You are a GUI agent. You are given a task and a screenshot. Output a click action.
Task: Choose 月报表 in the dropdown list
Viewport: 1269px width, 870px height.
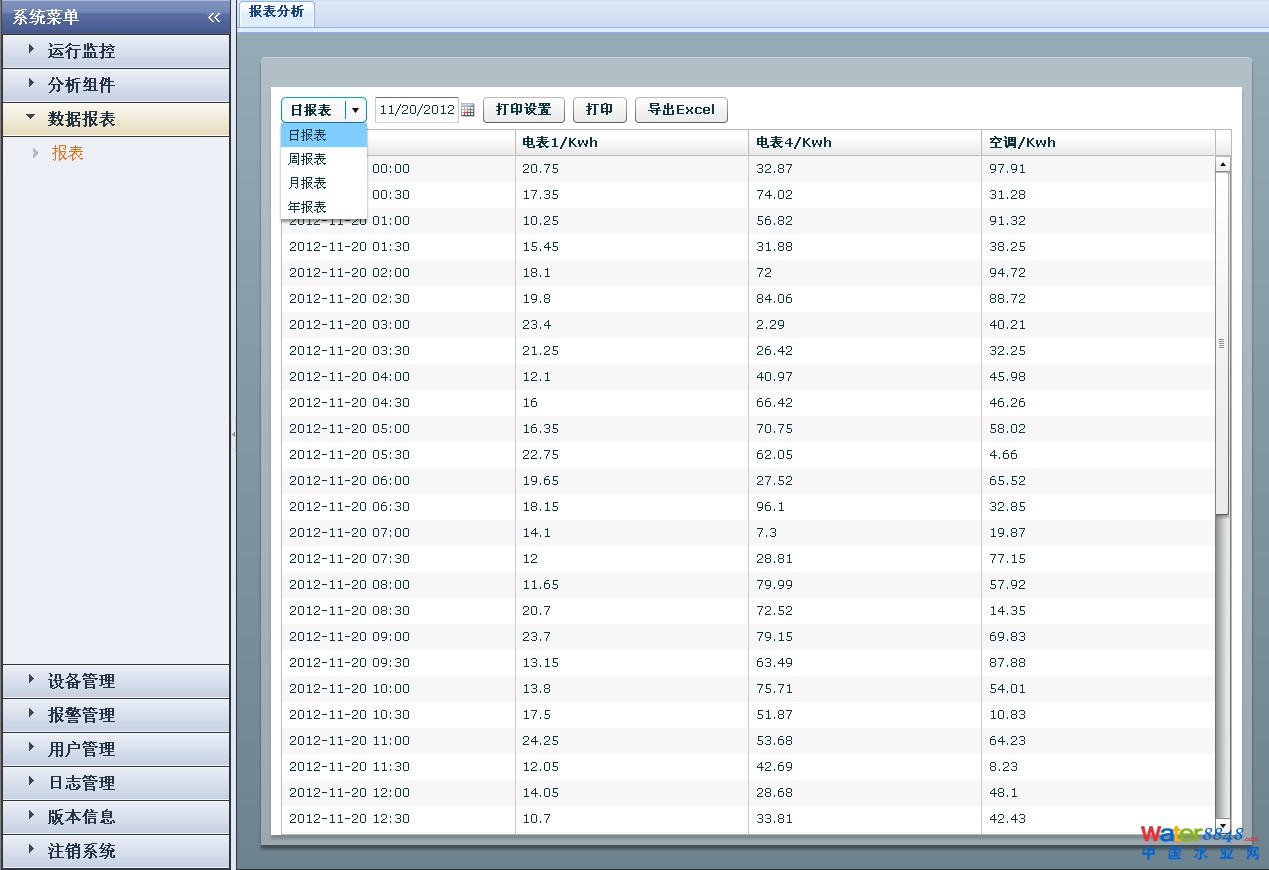tap(308, 183)
